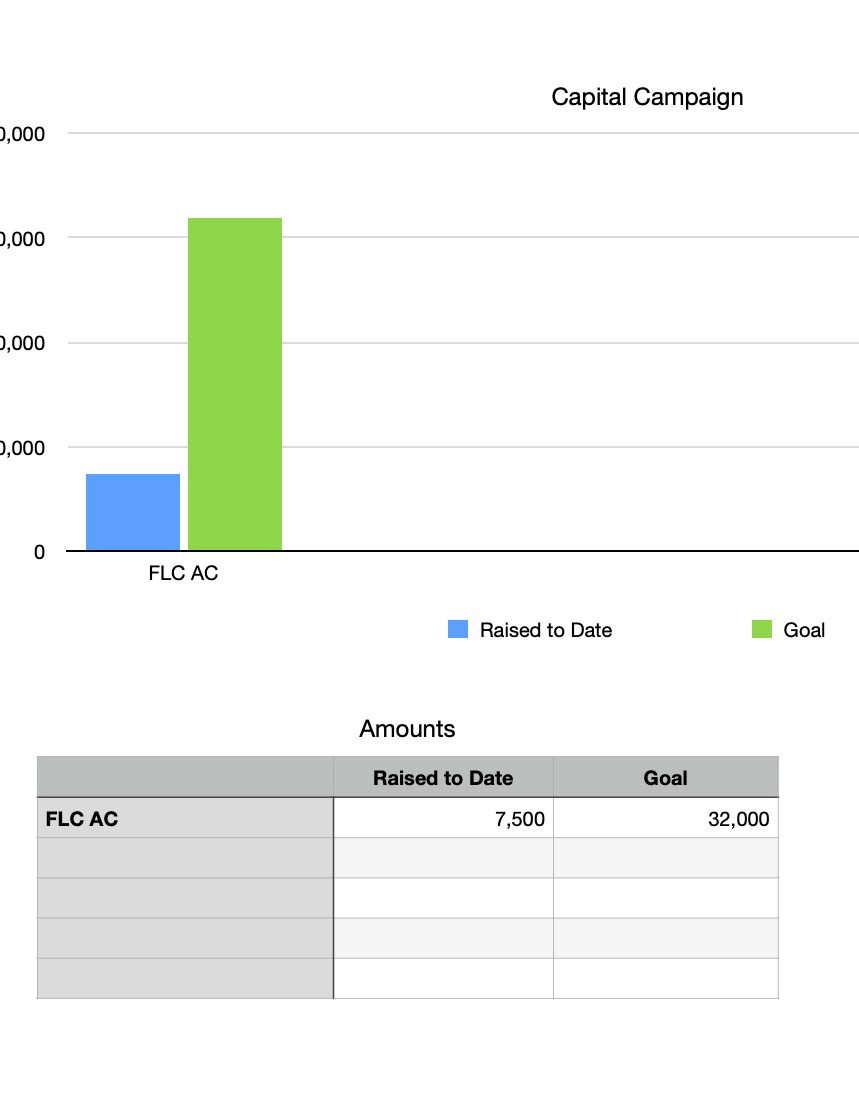859x1117 pixels.
Task: Select the top-left blank table header cell
Action: (x=185, y=777)
